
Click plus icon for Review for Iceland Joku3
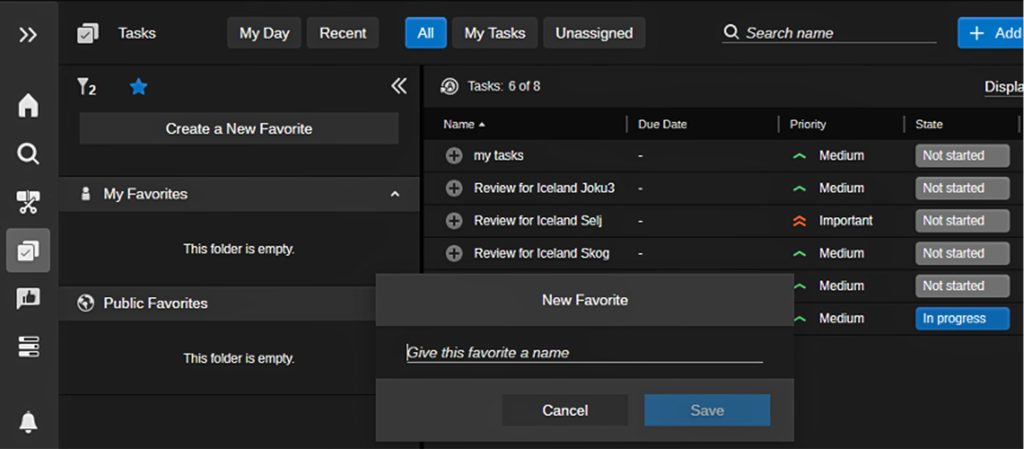pyautogui.click(x=454, y=189)
